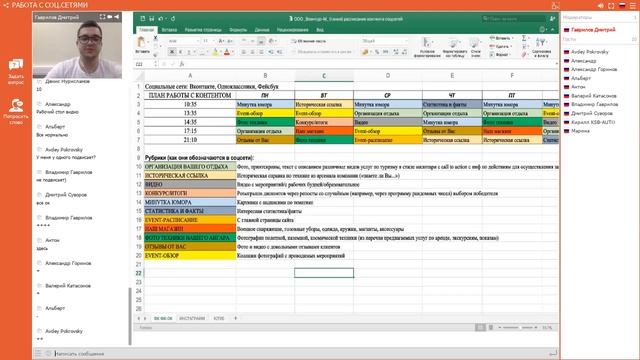The height and width of the screenshot is (360, 640).
Task: Open the Рецензирование ribbon tab
Action: [x=292, y=30]
